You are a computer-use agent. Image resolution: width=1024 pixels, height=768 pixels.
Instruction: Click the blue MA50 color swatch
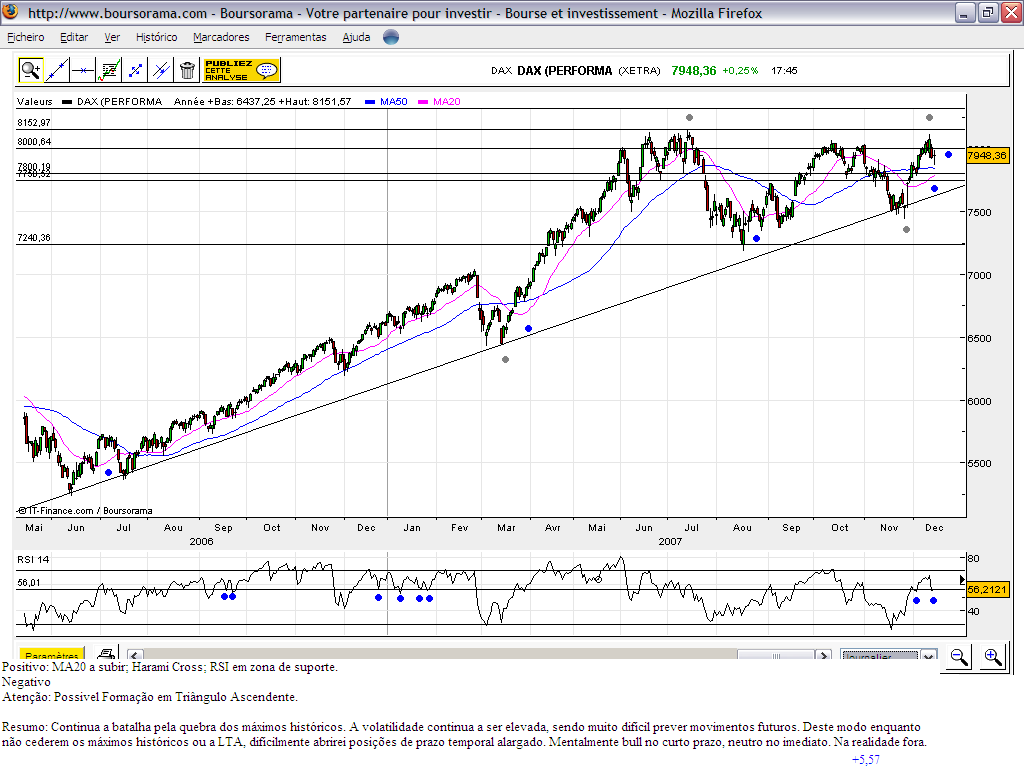click(370, 102)
